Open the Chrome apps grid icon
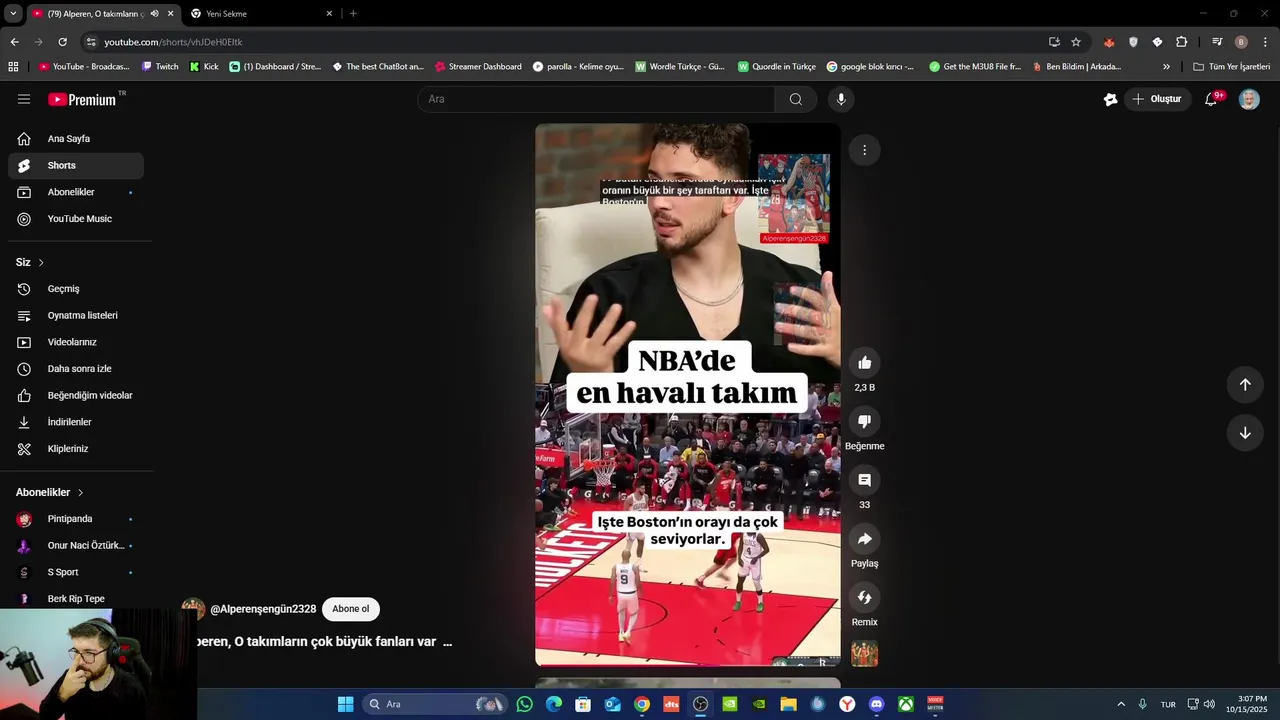 pos(13,67)
